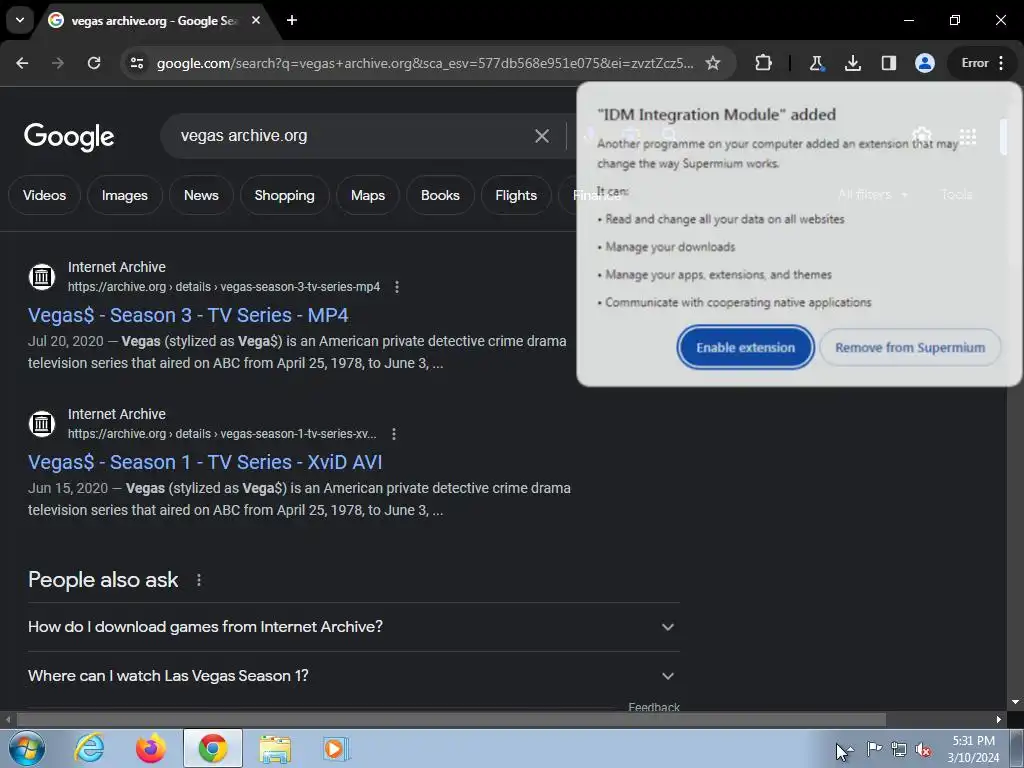Click Internet Archive favicon of Season 1 result
The height and width of the screenshot is (768, 1024).
[x=42, y=423]
